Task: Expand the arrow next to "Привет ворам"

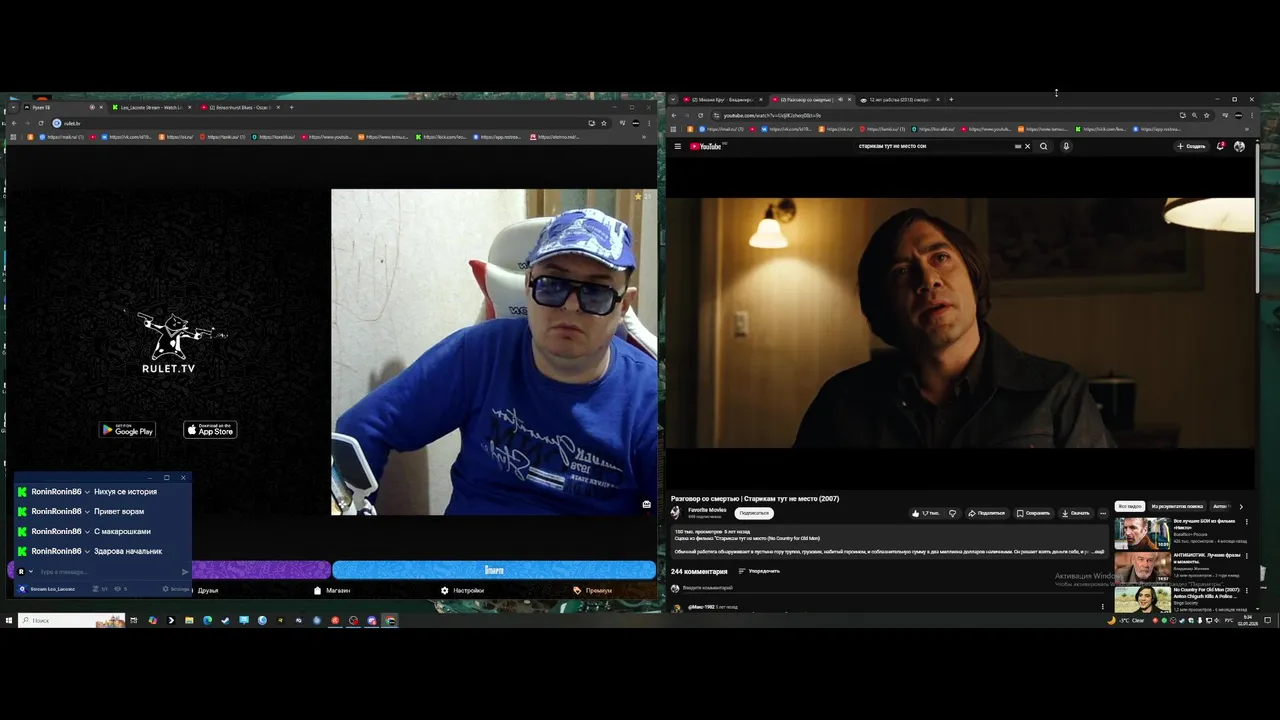Action: (x=87, y=511)
